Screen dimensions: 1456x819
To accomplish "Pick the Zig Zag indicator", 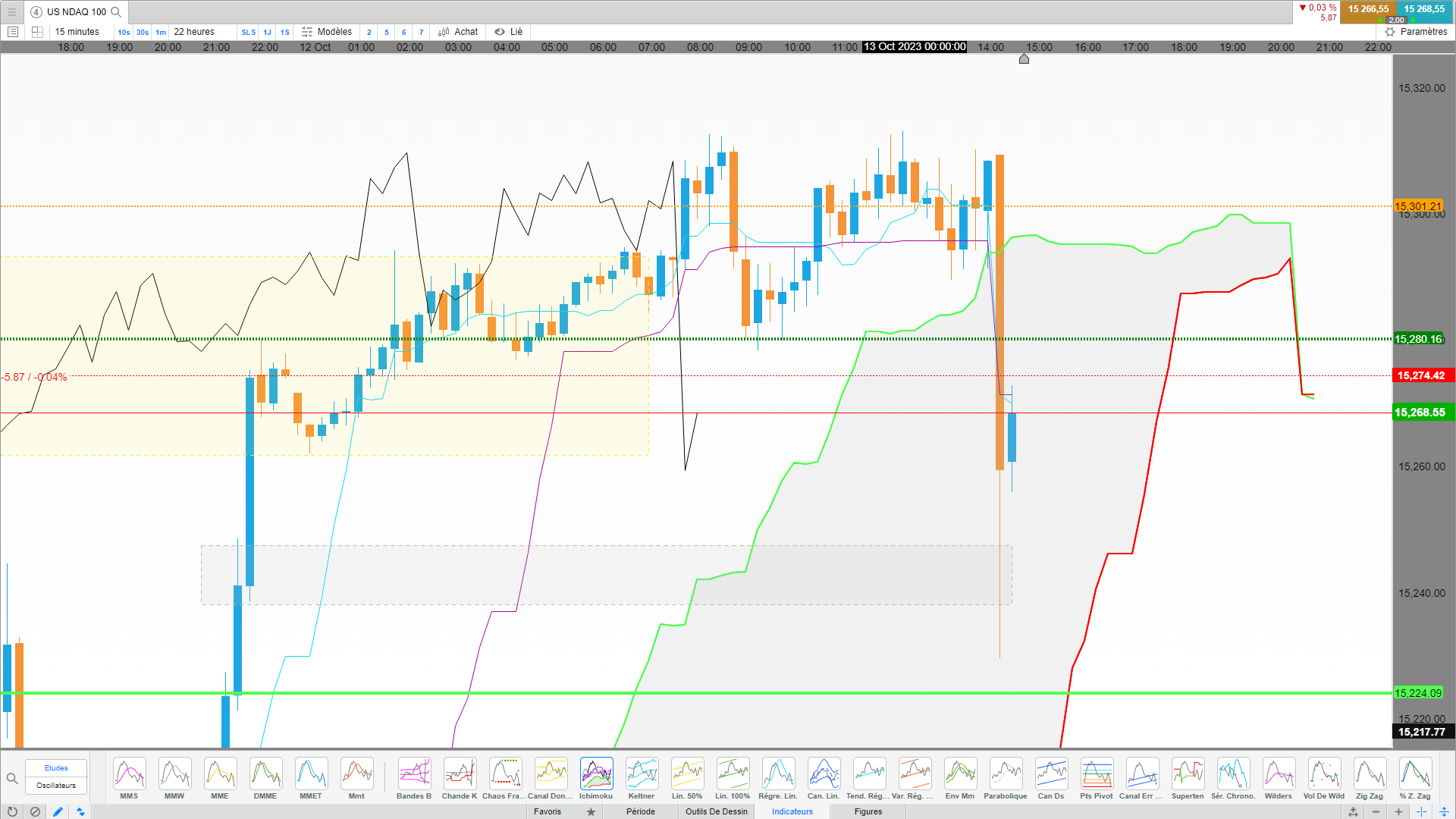I will pos(1370,774).
